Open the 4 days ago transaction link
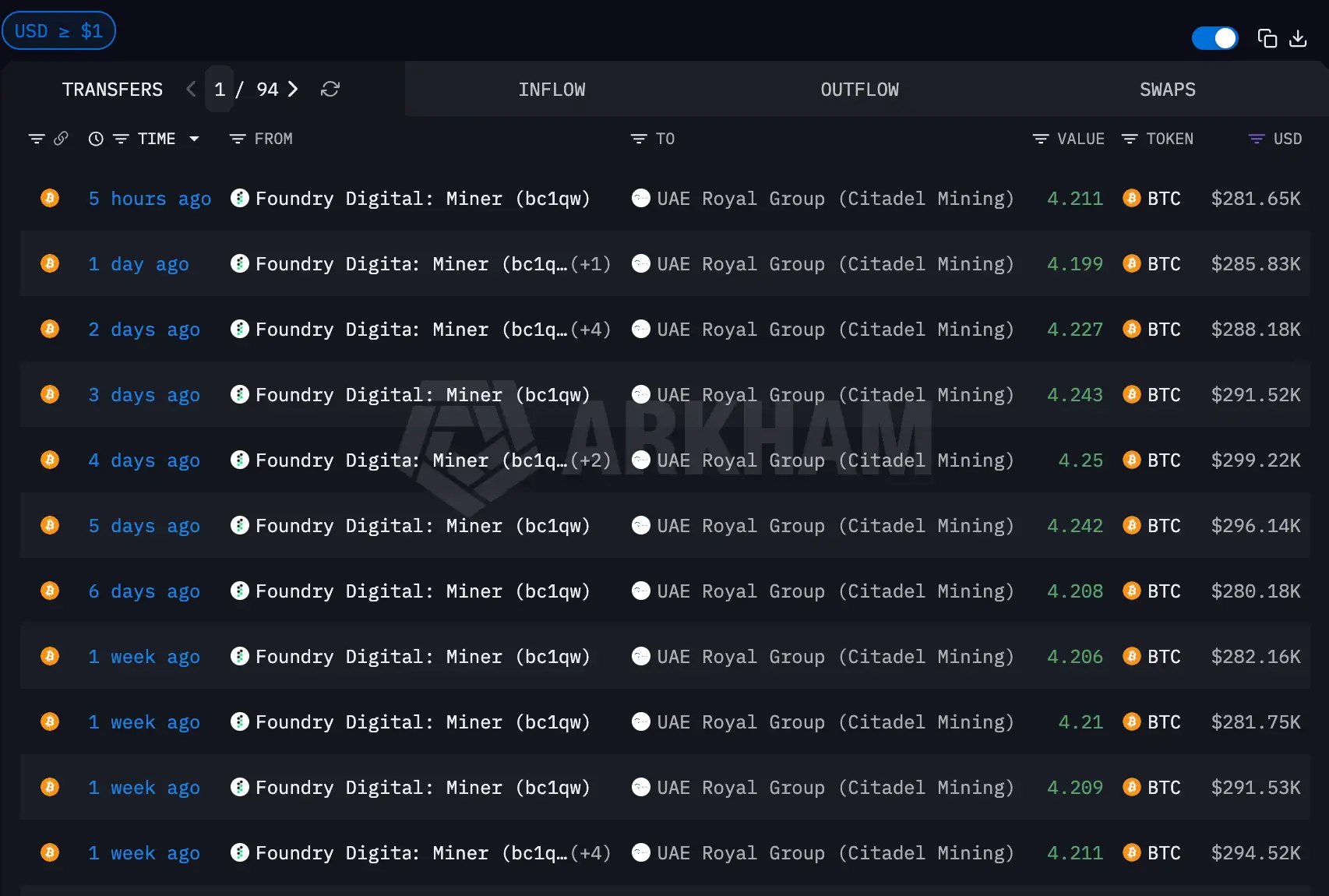1329x896 pixels. click(144, 460)
